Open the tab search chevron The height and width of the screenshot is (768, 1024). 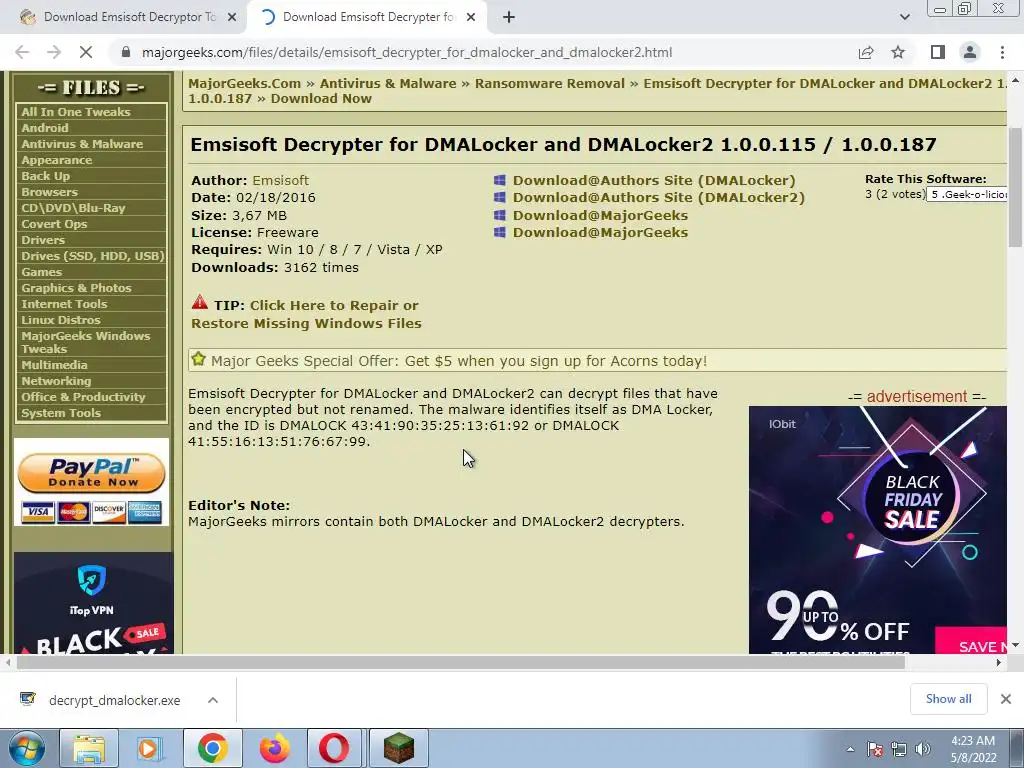[904, 17]
